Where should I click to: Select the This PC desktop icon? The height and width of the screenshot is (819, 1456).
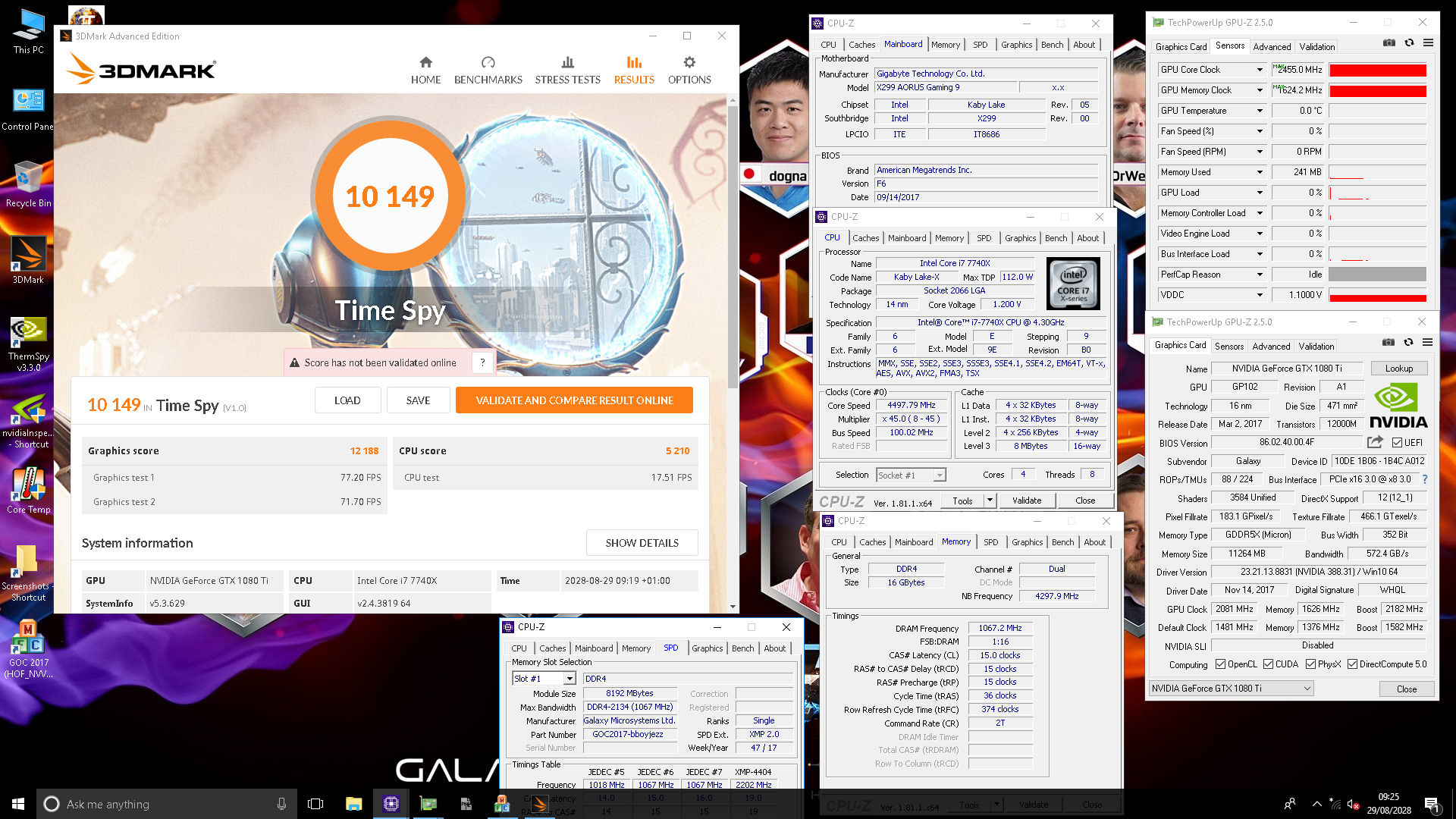pos(28,33)
